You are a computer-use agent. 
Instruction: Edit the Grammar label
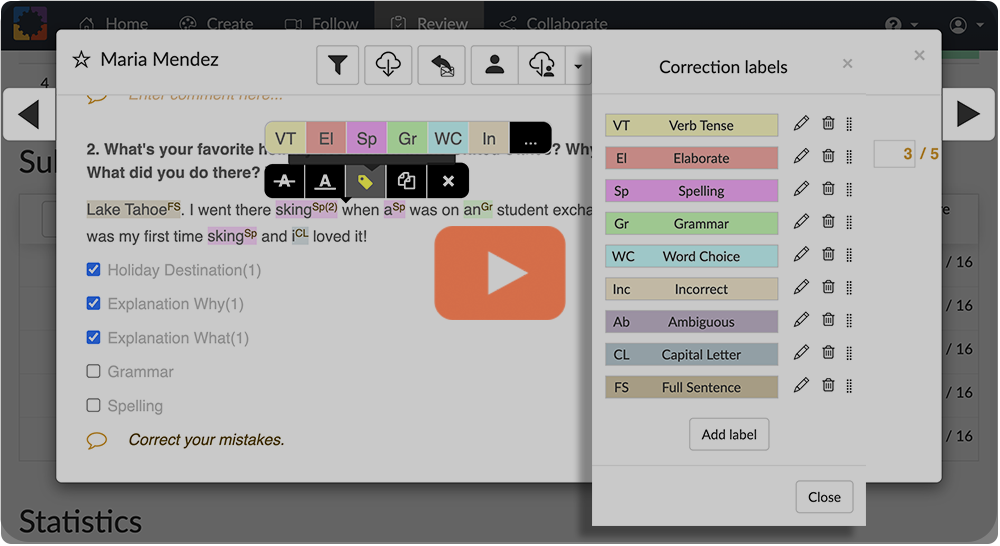pyautogui.click(x=801, y=221)
